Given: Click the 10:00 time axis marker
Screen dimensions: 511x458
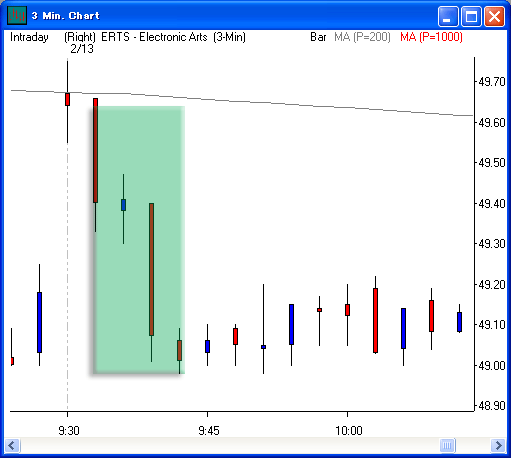Looking at the screenshot, I should click(x=349, y=430).
